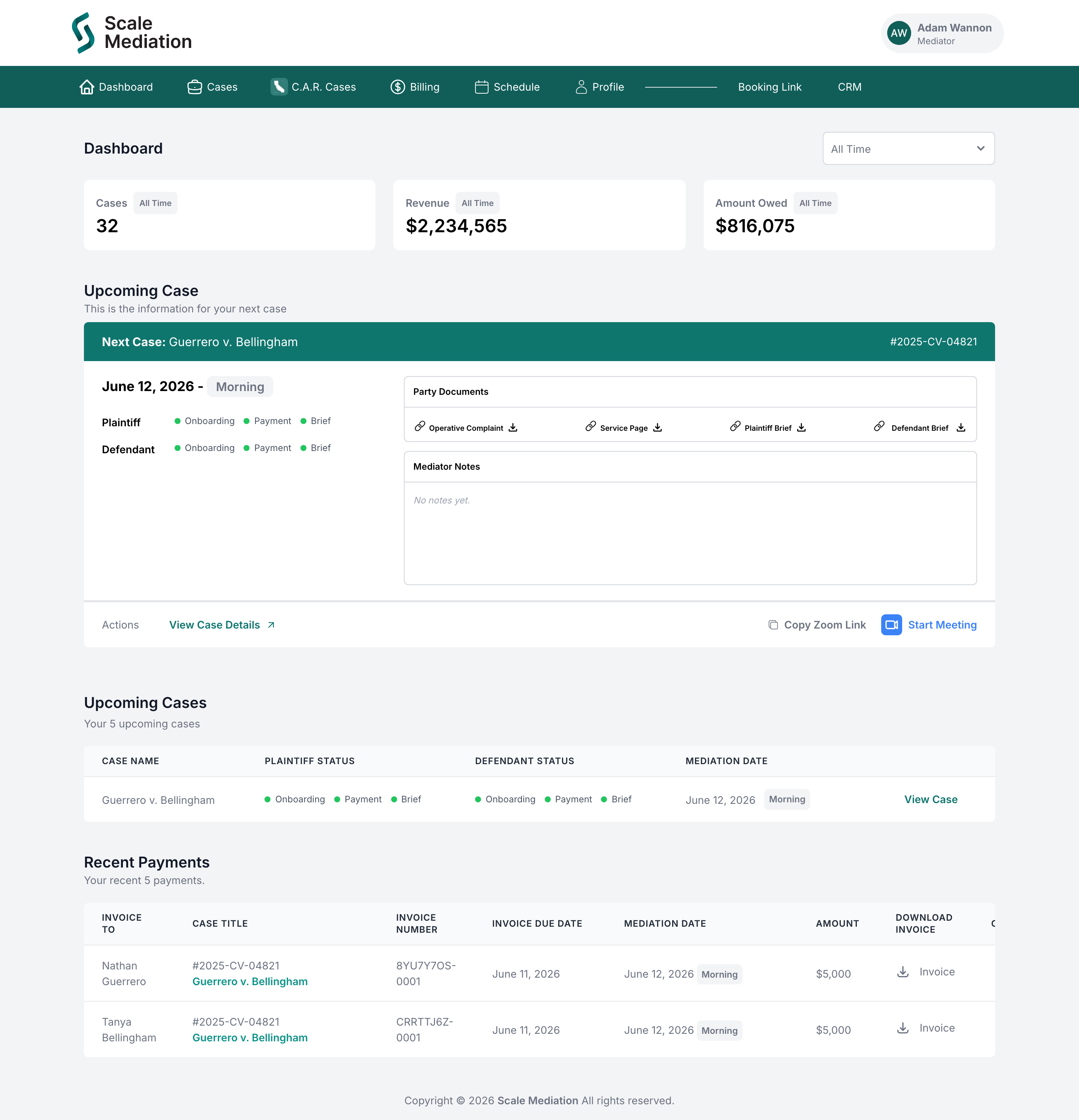Open the All Time period dropdown
The width and height of the screenshot is (1079, 1120).
click(909, 149)
